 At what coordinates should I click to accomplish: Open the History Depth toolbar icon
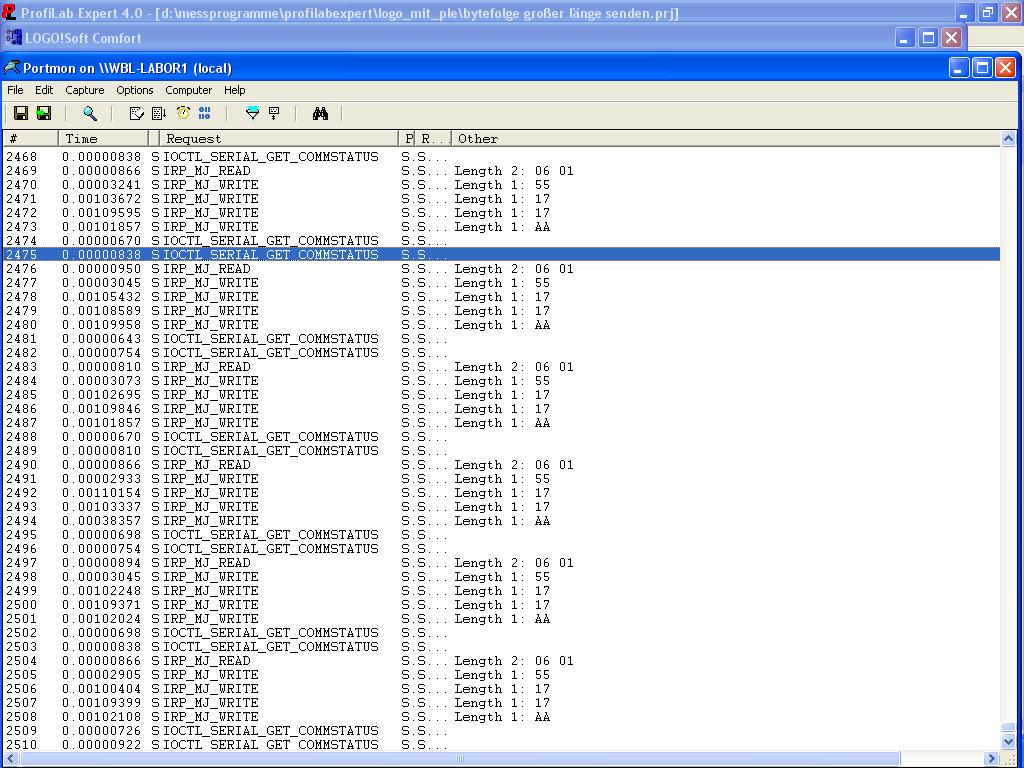pyautogui.click(x=274, y=114)
